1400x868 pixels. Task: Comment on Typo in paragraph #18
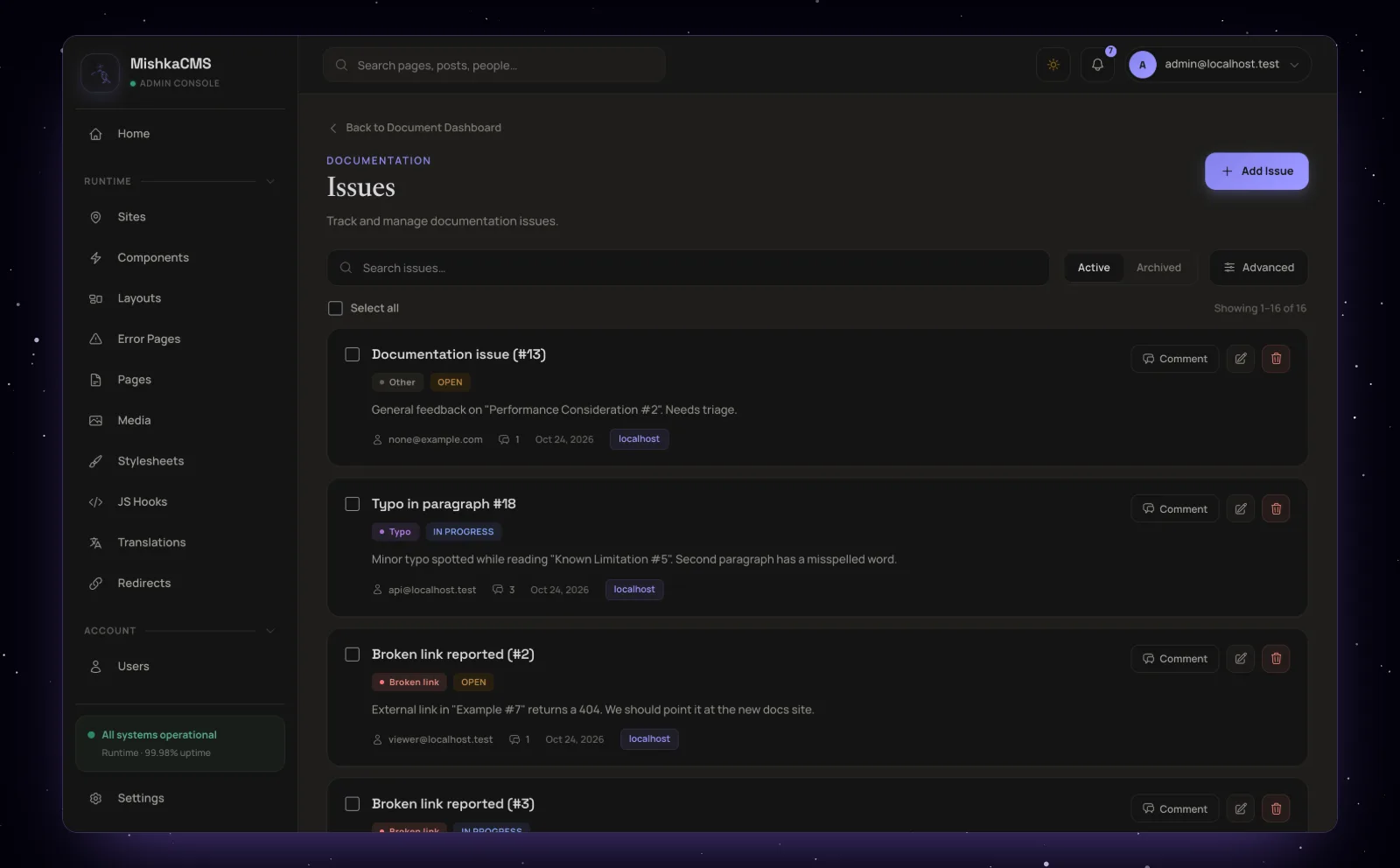[1174, 508]
